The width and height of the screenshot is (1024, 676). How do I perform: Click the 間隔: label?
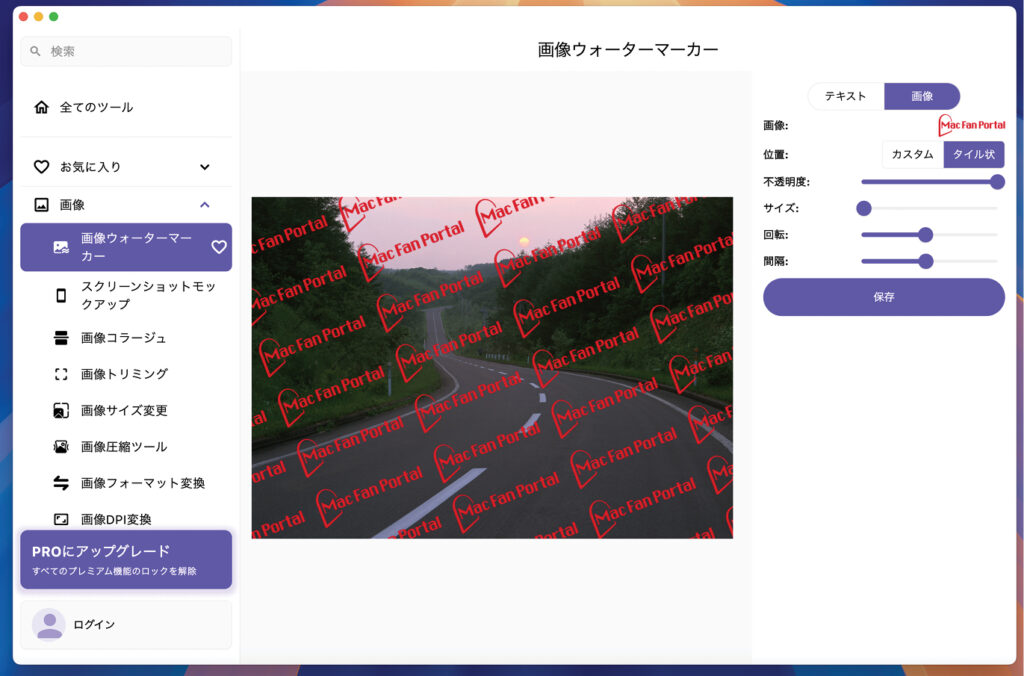[x=776, y=261]
